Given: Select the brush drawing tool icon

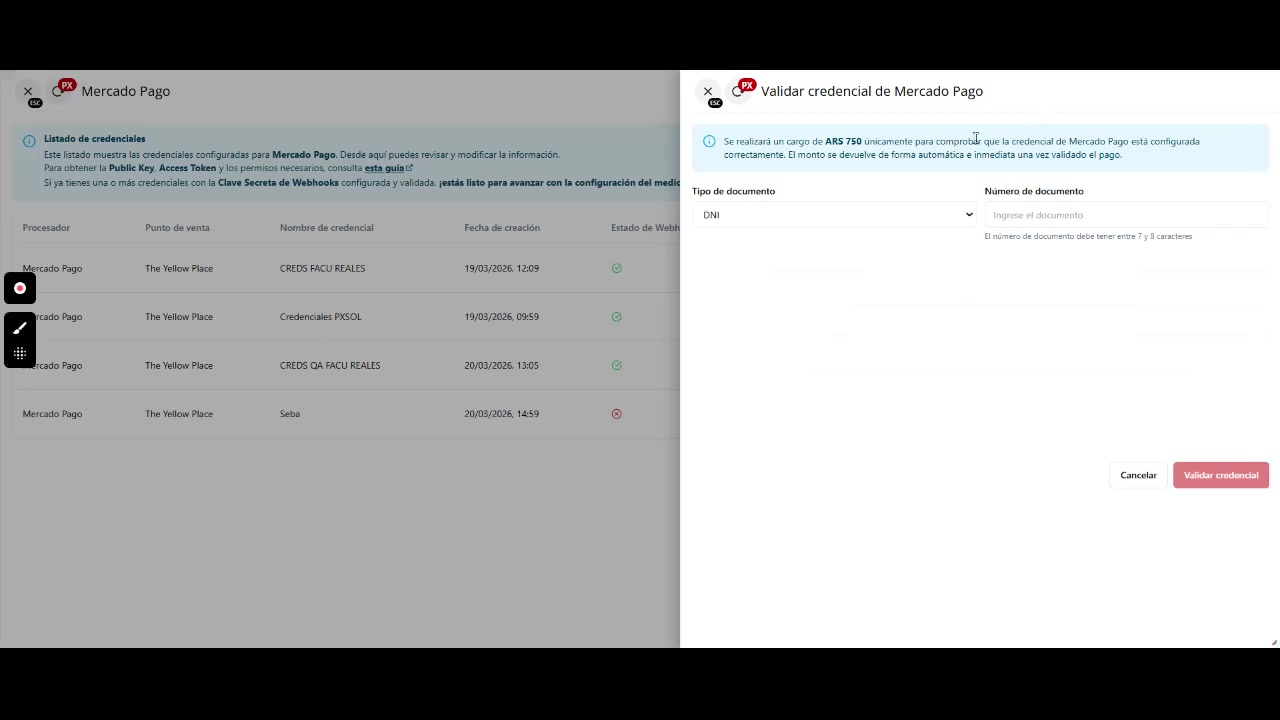Looking at the screenshot, I should (20, 328).
